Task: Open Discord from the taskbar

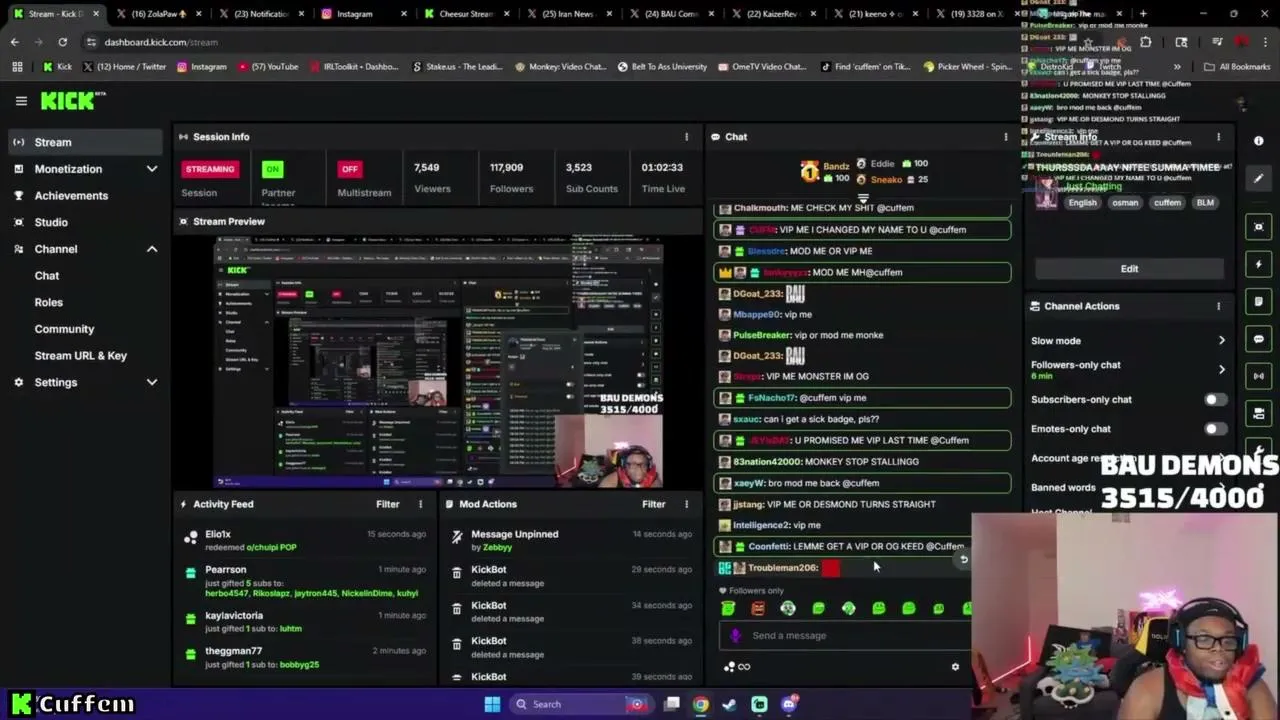Action: (789, 704)
